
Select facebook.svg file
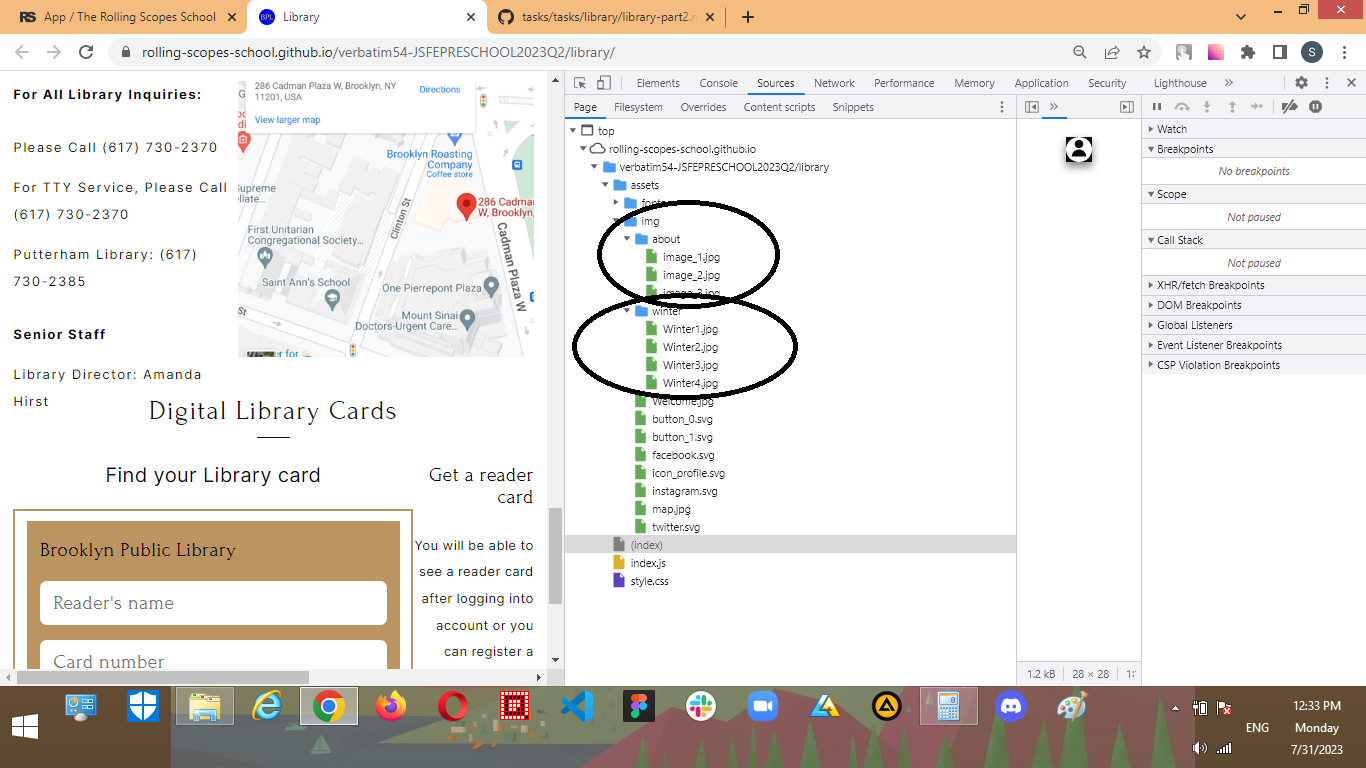tap(683, 455)
